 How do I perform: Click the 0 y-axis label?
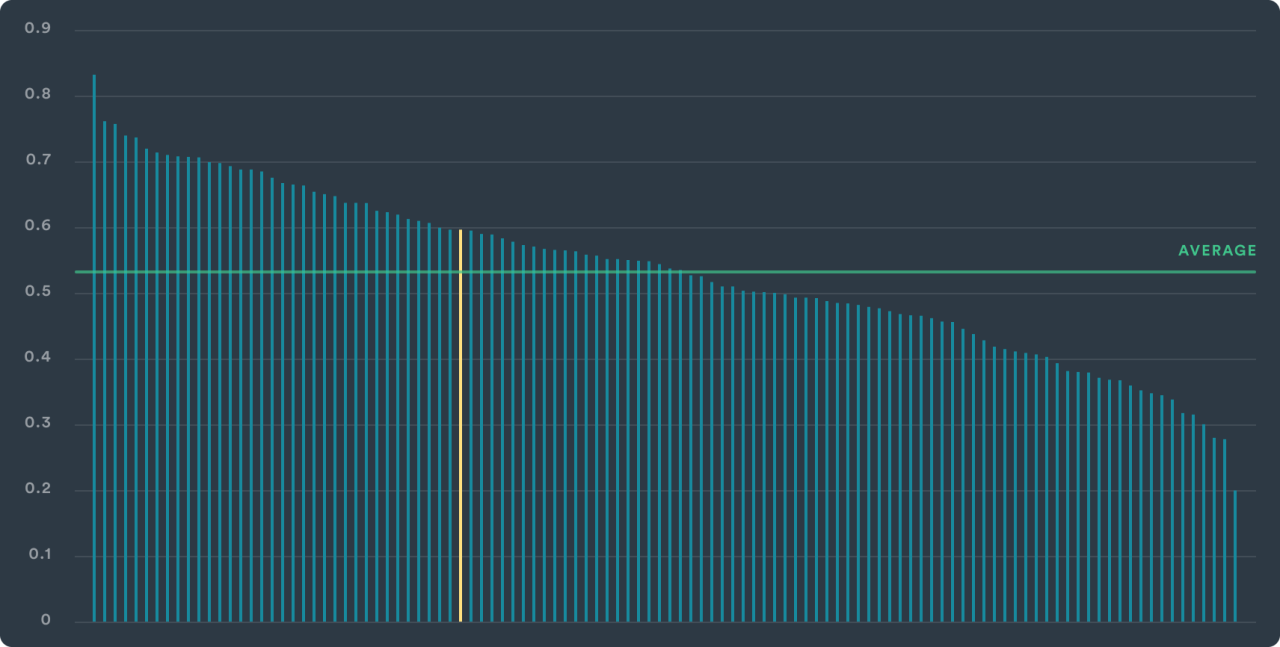(45, 621)
